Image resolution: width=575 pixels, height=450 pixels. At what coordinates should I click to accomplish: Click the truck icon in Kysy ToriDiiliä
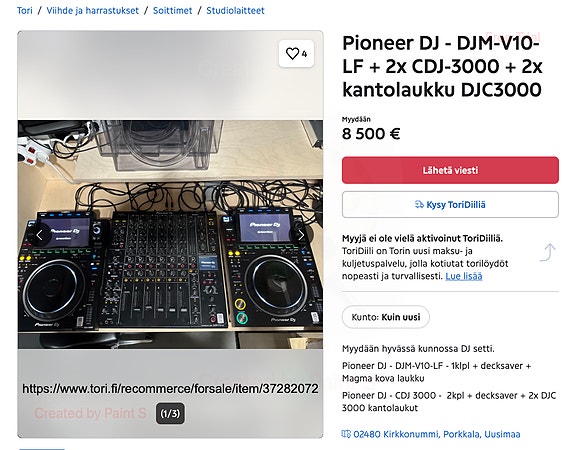(419, 204)
